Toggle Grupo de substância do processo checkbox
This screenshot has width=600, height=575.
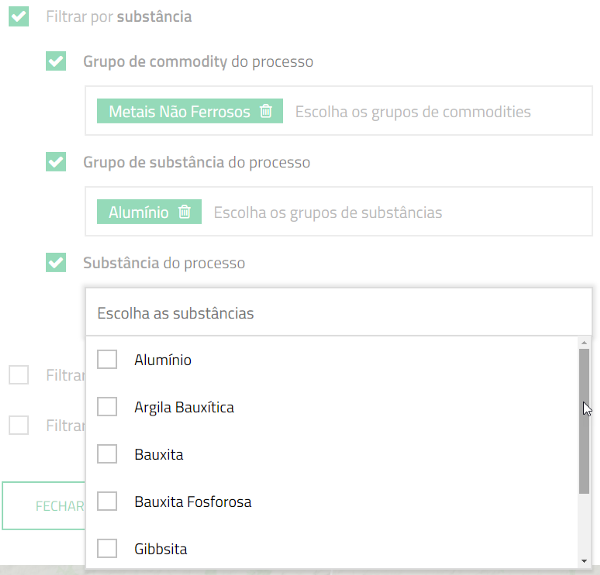pyautogui.click(x=56, y=162)
